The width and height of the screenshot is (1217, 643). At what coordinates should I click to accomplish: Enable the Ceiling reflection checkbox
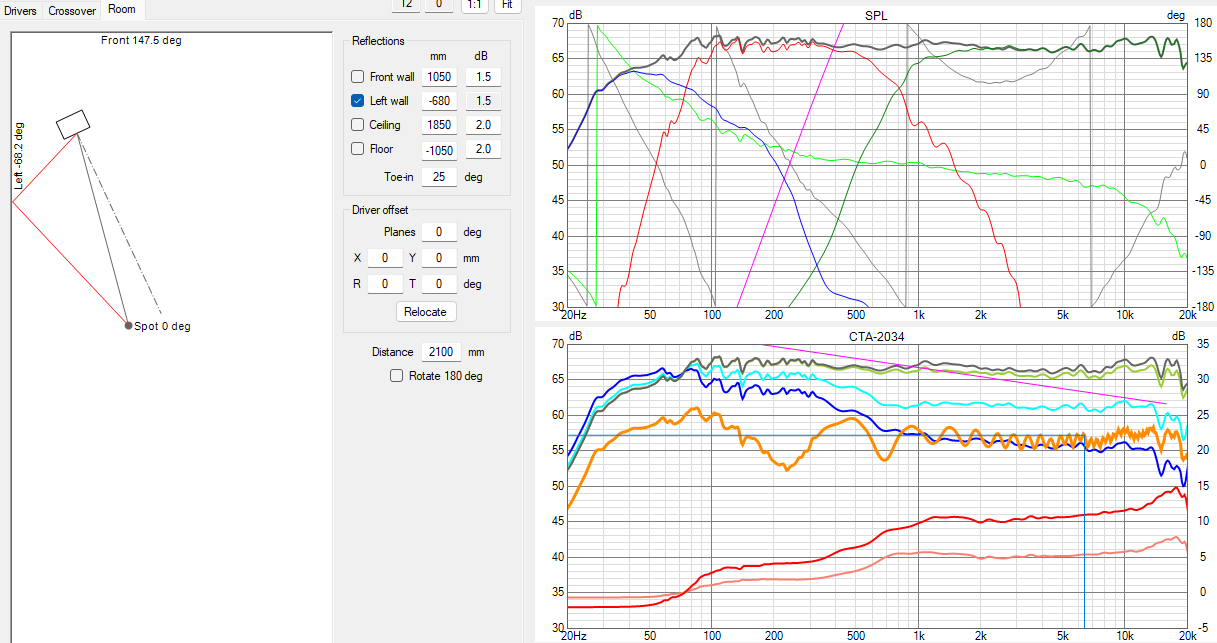(x=358, y=125)
